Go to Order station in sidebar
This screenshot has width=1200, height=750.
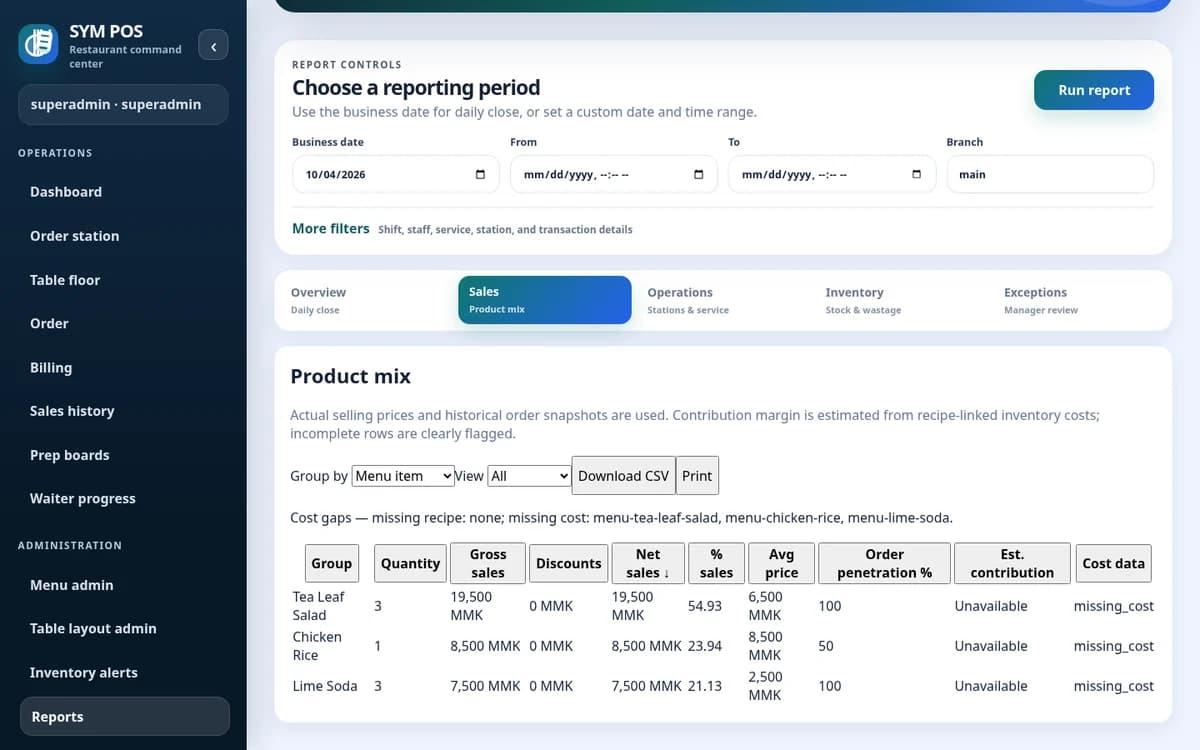pyautogui.click(x=124, y=236)
